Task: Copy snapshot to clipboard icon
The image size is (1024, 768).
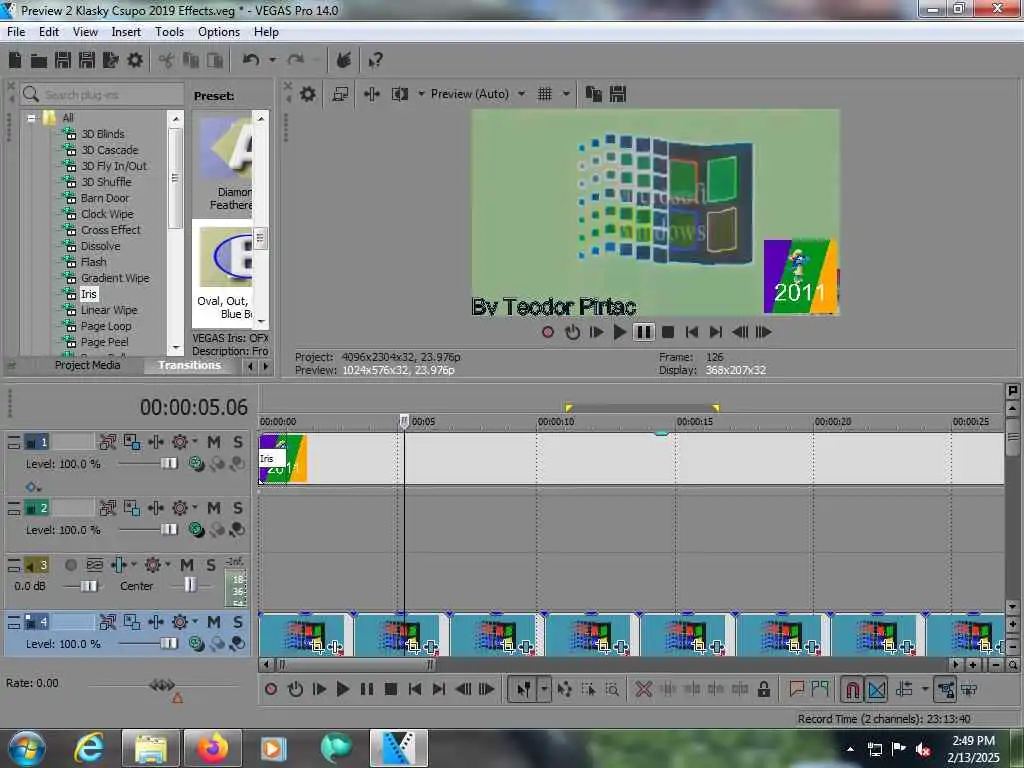Action: click(x=593, y=94)
